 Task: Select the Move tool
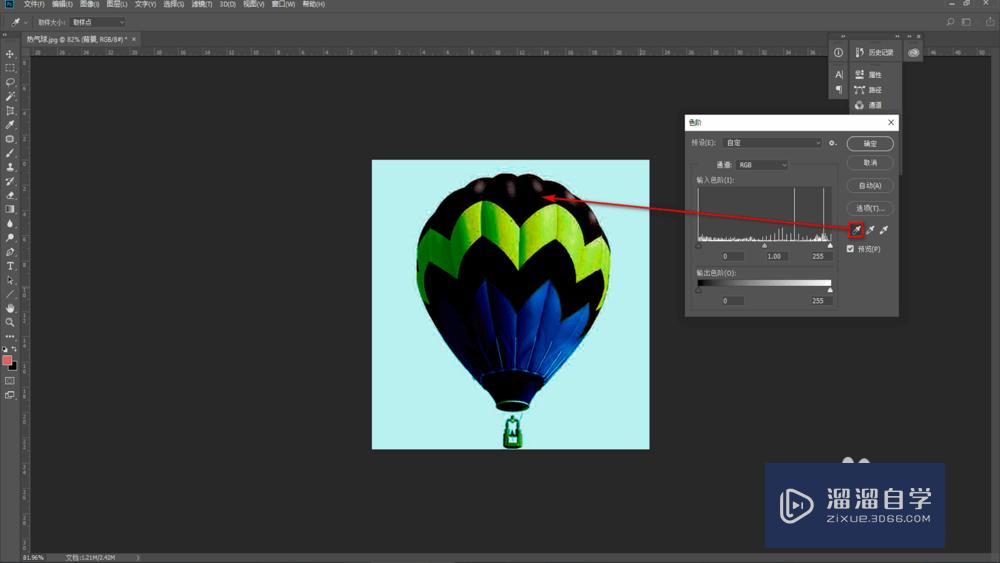coord(10,54)
